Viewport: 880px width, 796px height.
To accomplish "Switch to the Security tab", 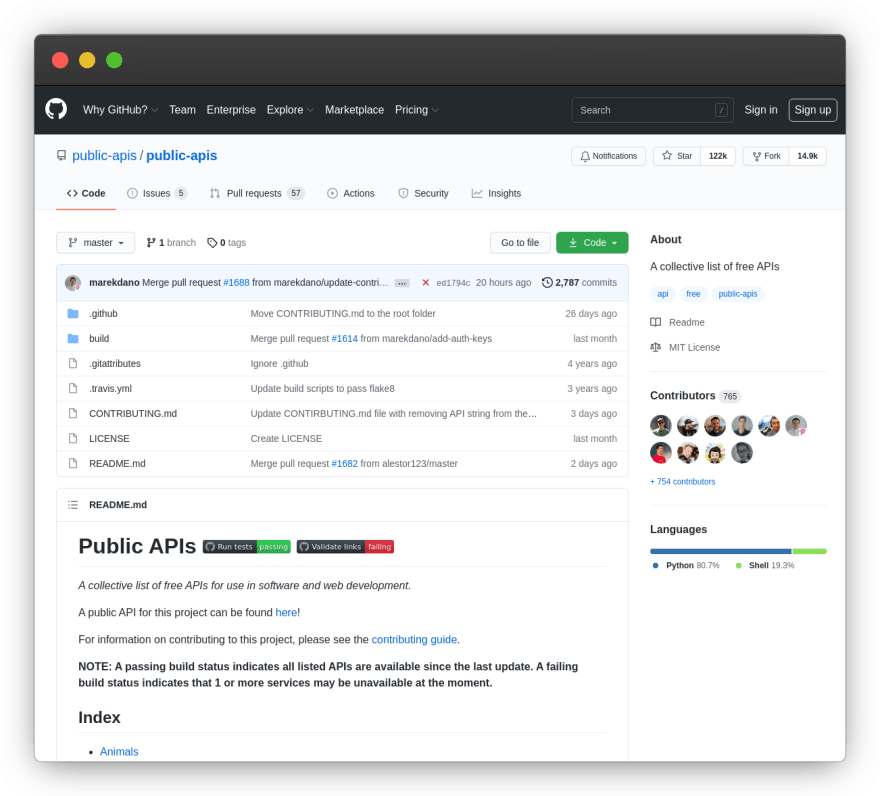I will tap(424, 193).
